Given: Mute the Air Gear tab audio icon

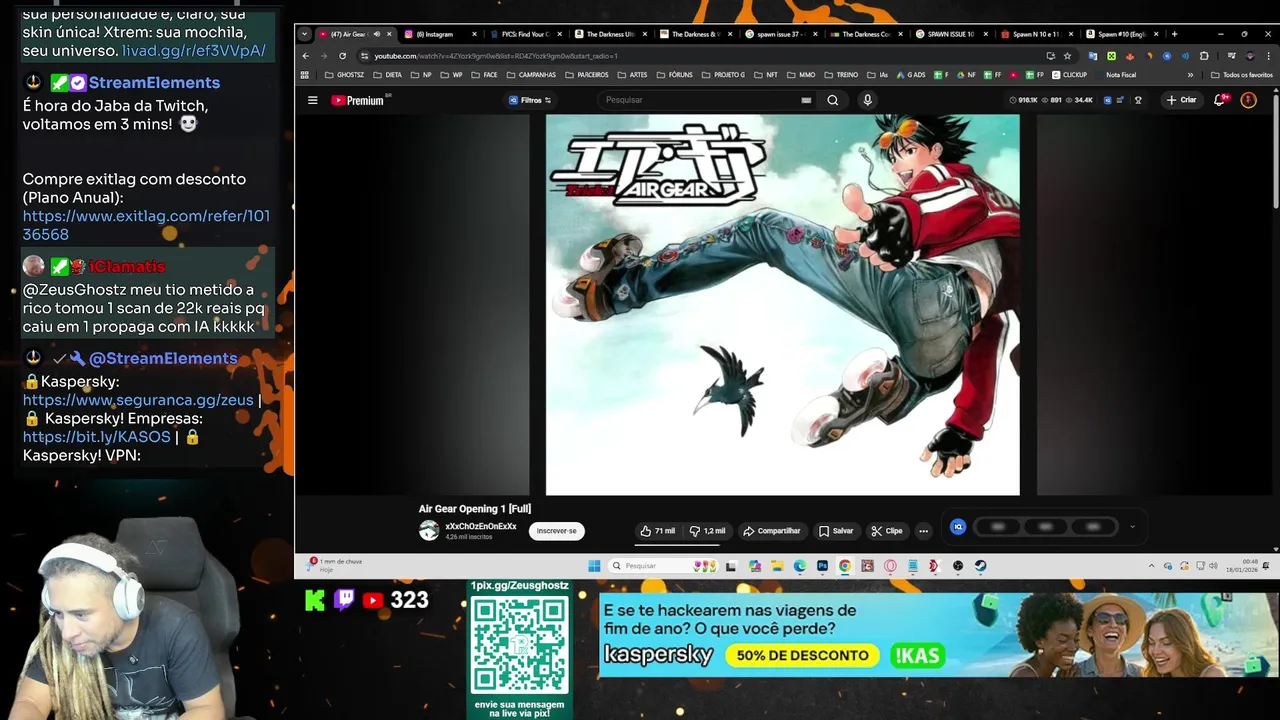Looking at the screenshot, I should 377,34.
